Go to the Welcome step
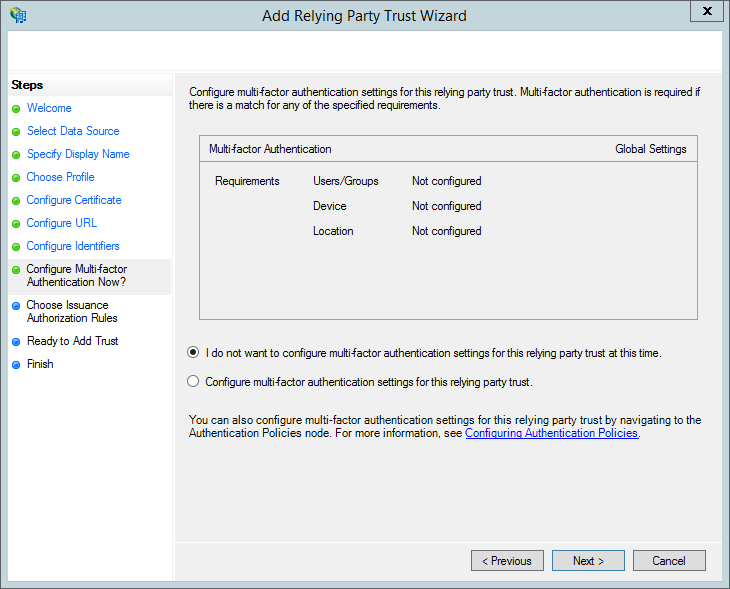Image resolution: width=730 pixels, height=589 pixels. (x=49, y=108)
